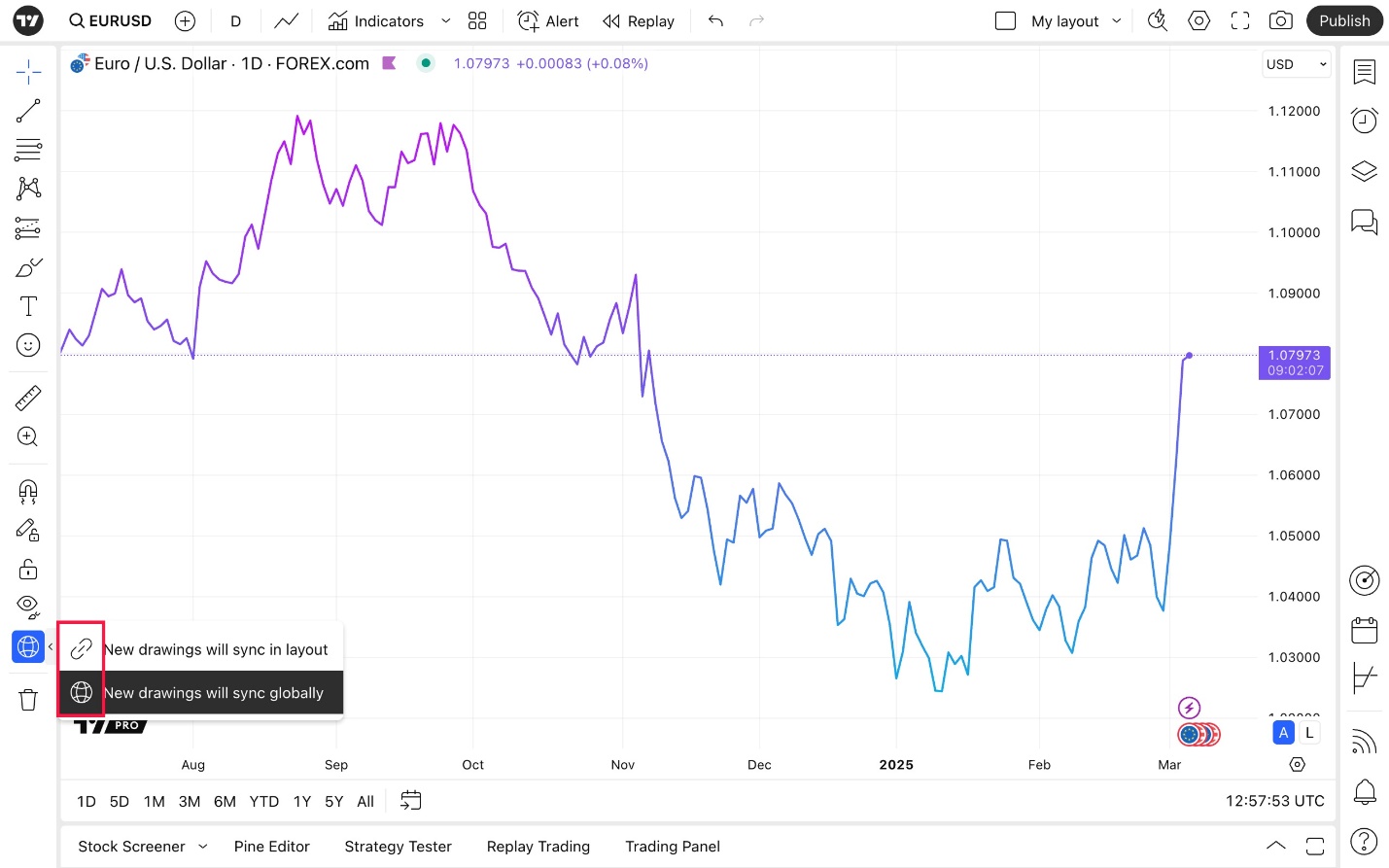Expand the Stock Screener dropdown arrow
The image size is (1389, 868).
click(202, 847)
